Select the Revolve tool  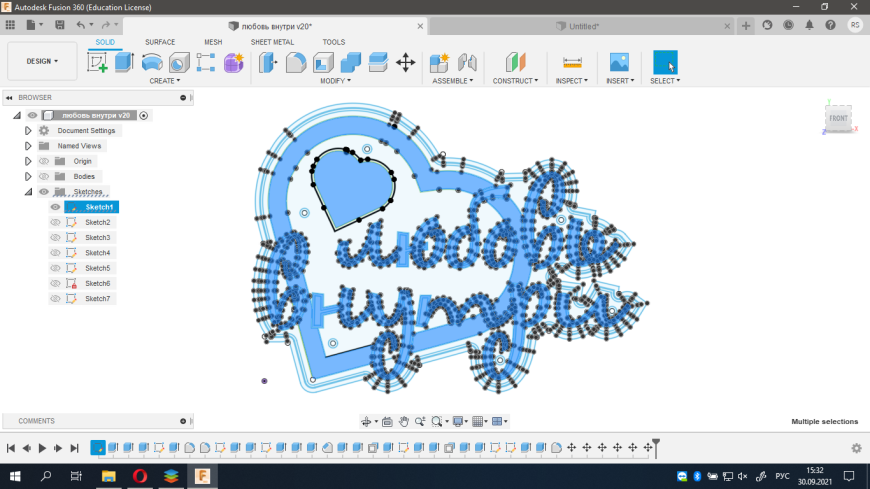(x=151, y=62)
